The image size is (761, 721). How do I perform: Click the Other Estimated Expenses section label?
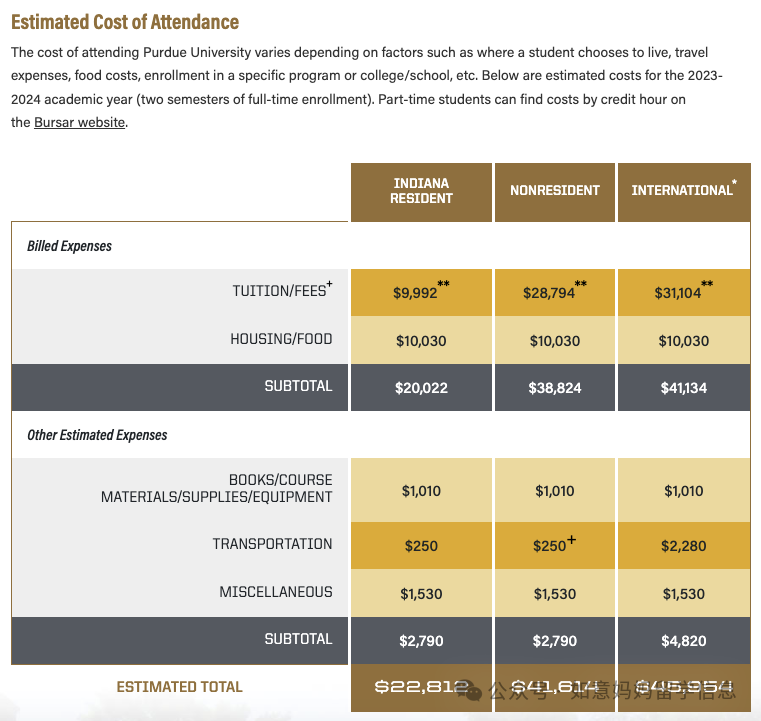97,435
